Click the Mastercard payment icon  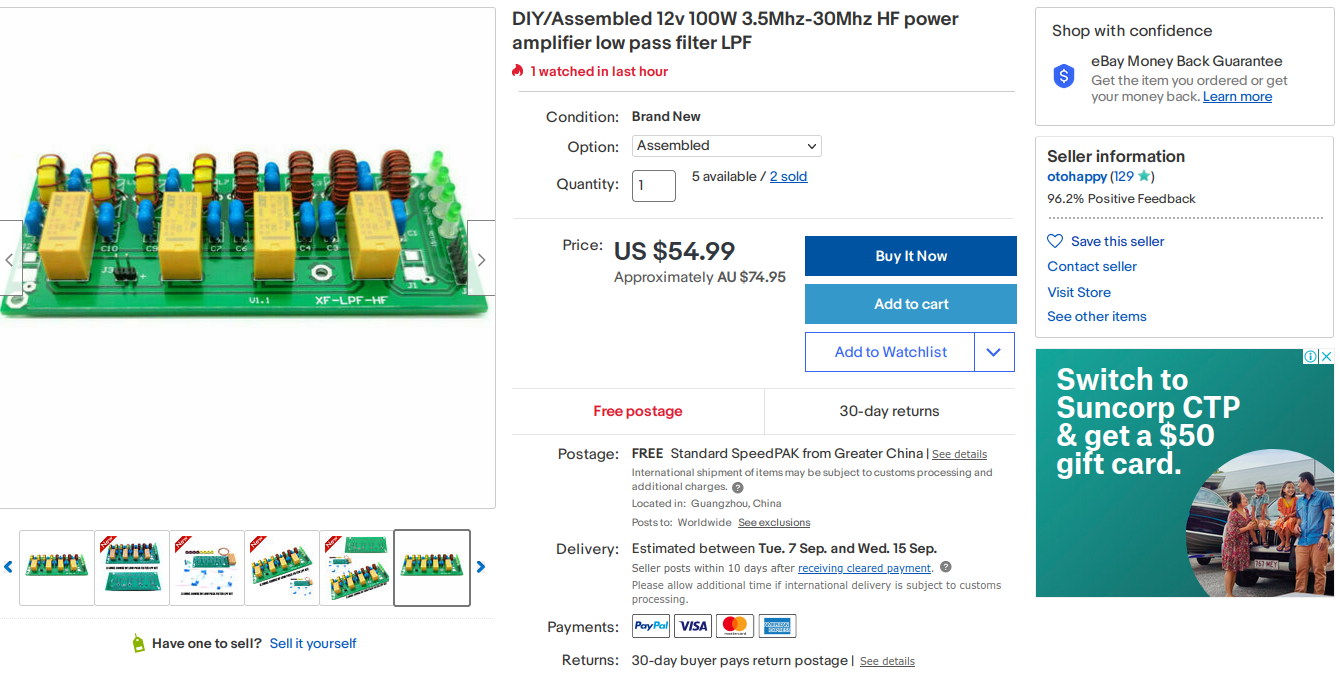click(735, 625)
